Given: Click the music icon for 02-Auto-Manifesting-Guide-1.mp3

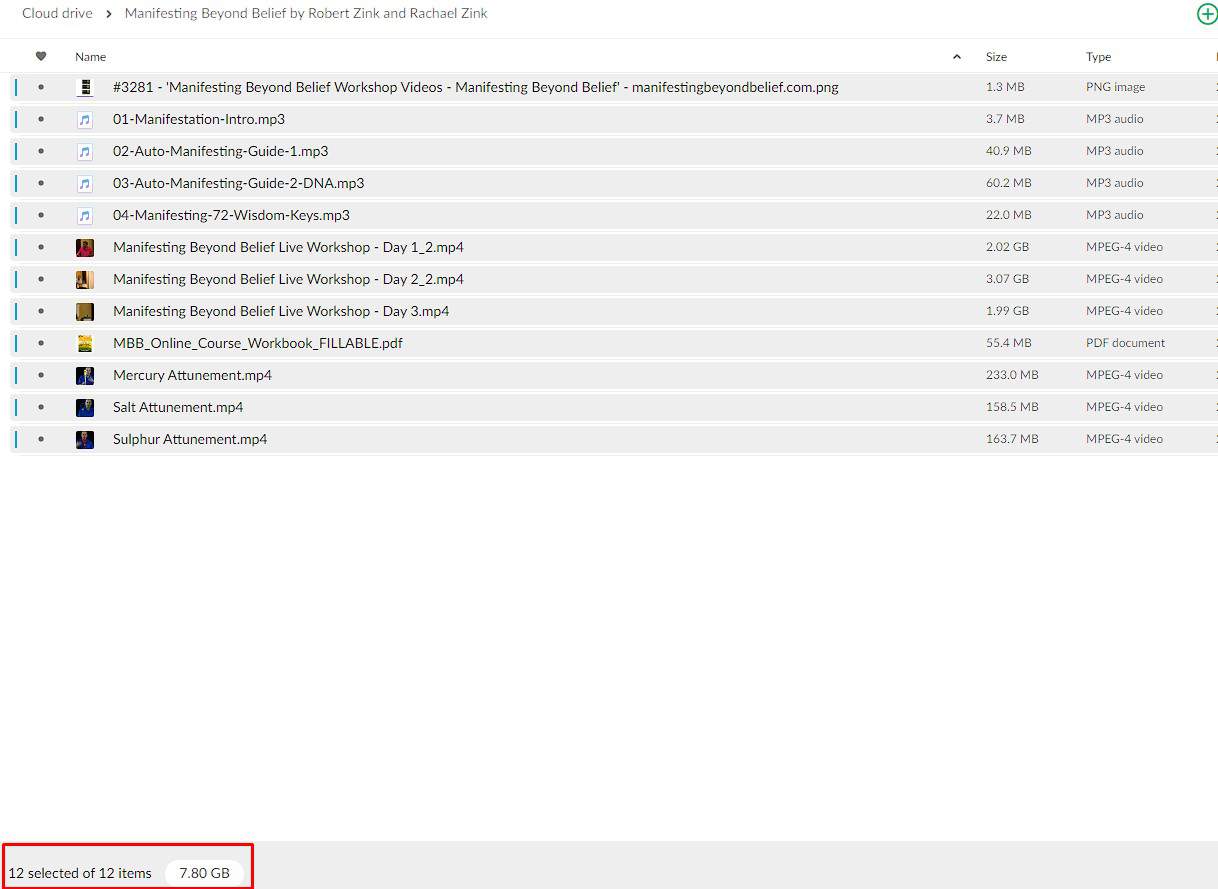Looking at the screenshot, I should point(85,151).
